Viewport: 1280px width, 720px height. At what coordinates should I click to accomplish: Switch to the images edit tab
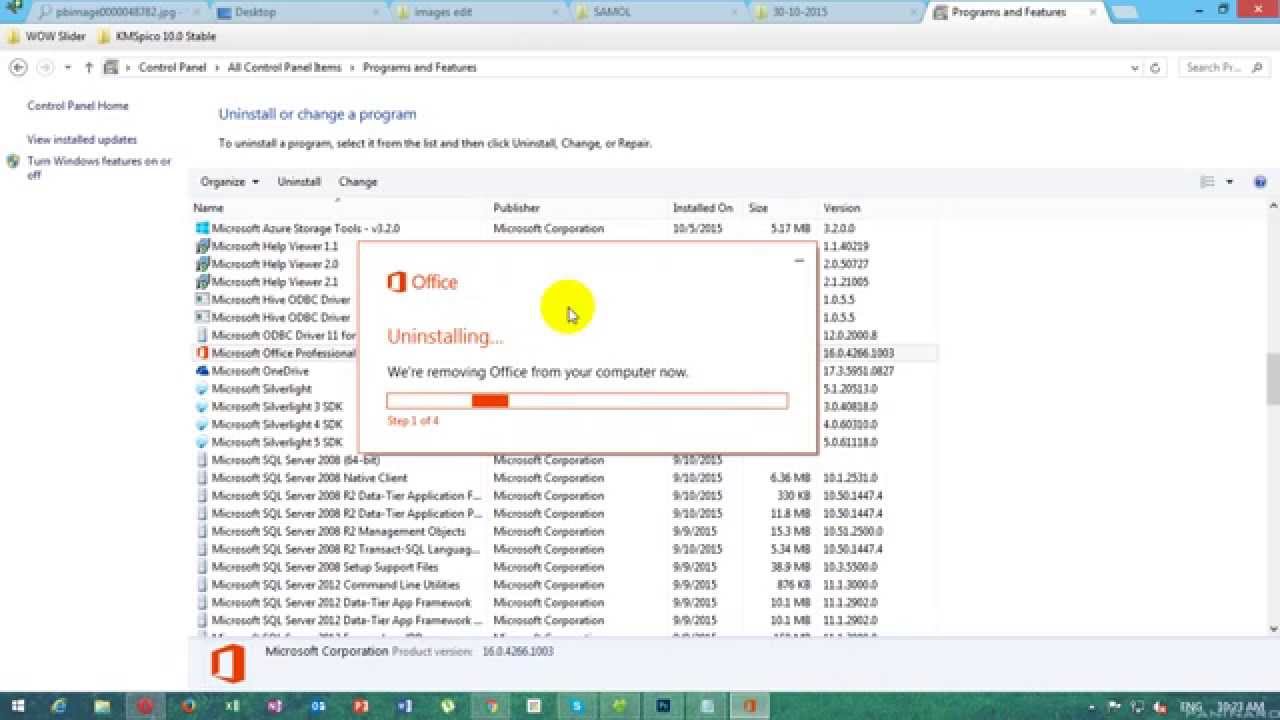tap(479, 12)
